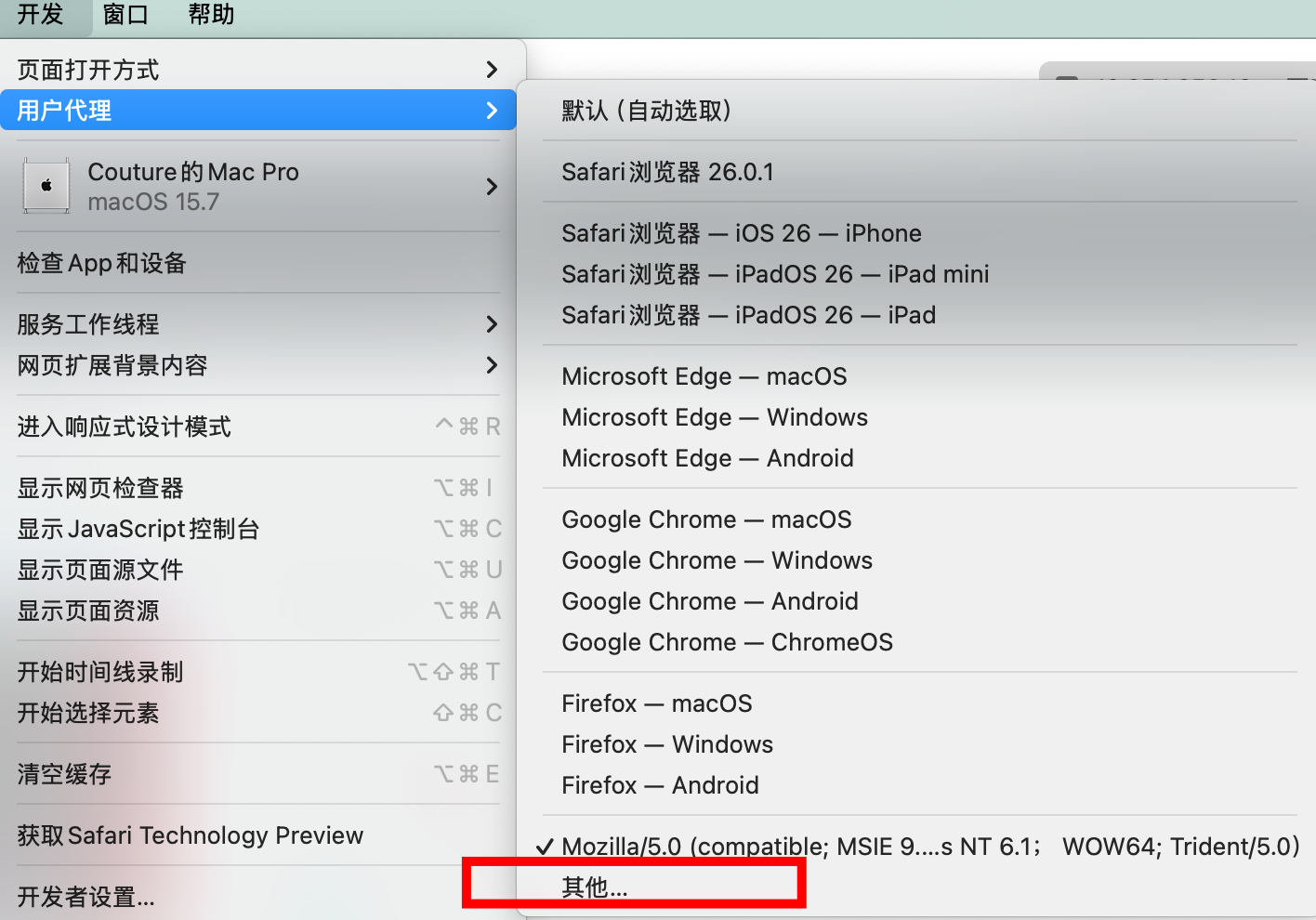This screenshot has height=920, width=1316.
Task: Select 进入响应式设计模式
Action: [258, 427]
